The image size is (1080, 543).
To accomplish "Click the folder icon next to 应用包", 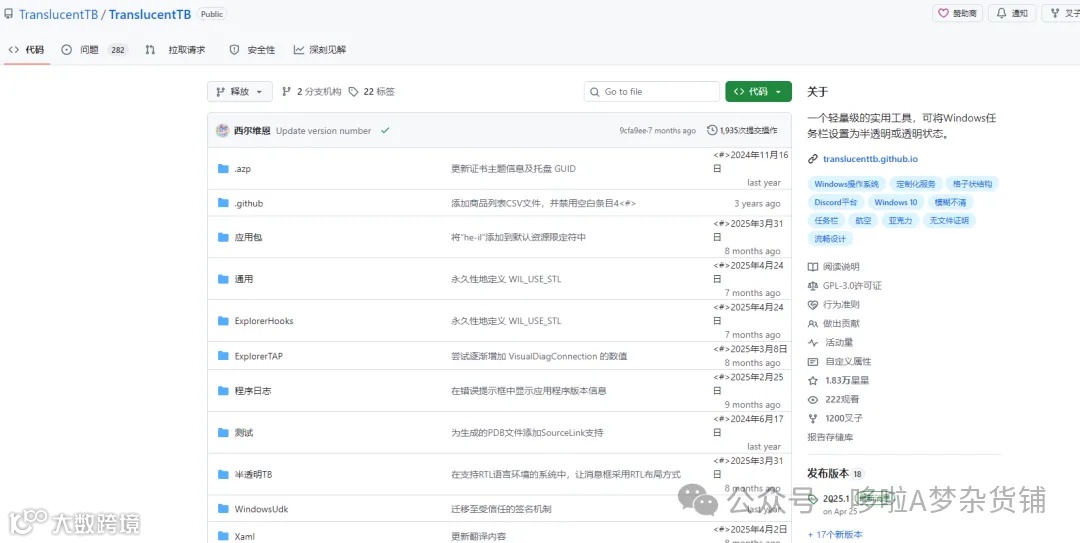I will click(223, 237).
